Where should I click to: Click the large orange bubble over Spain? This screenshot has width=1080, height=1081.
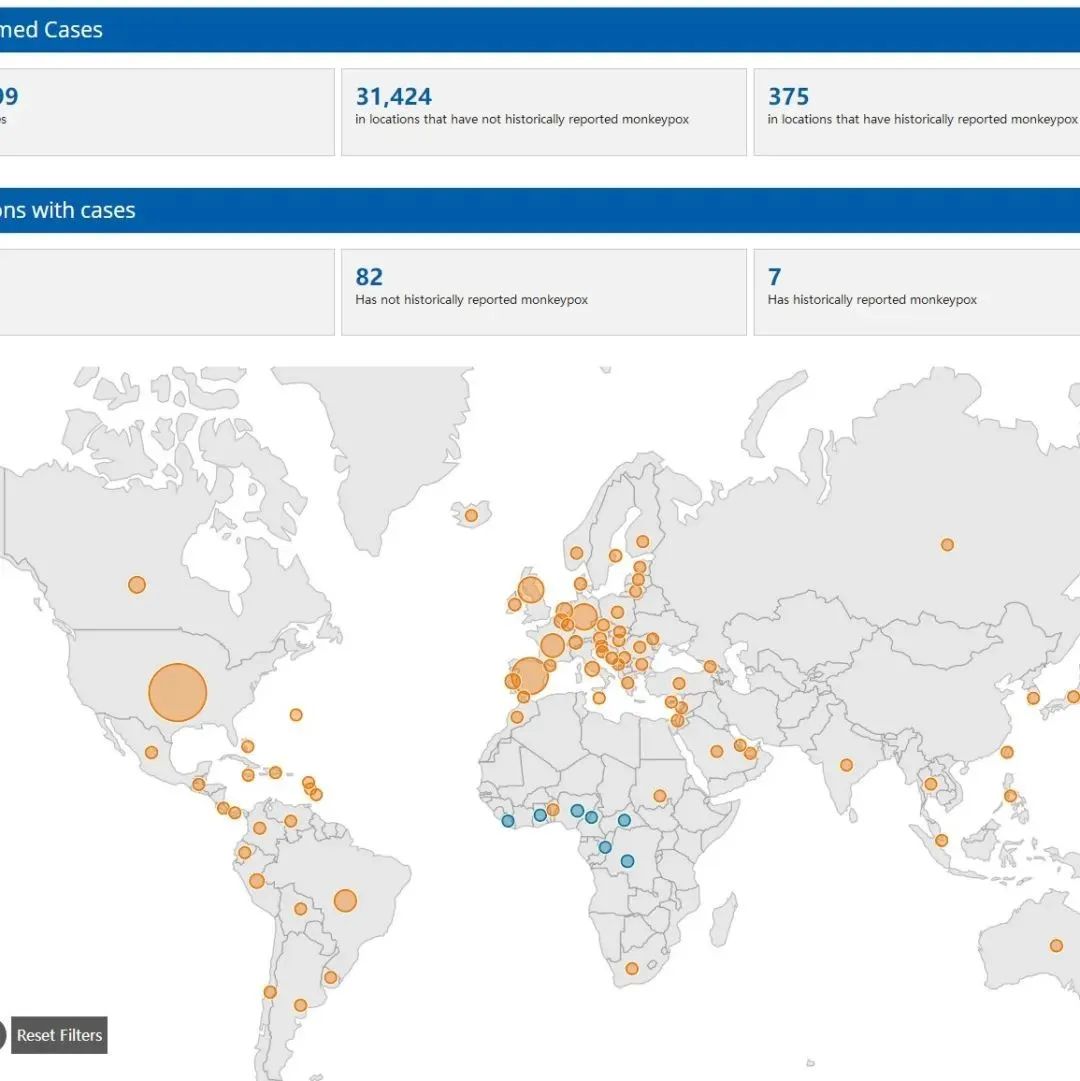[x=530, y=676]
